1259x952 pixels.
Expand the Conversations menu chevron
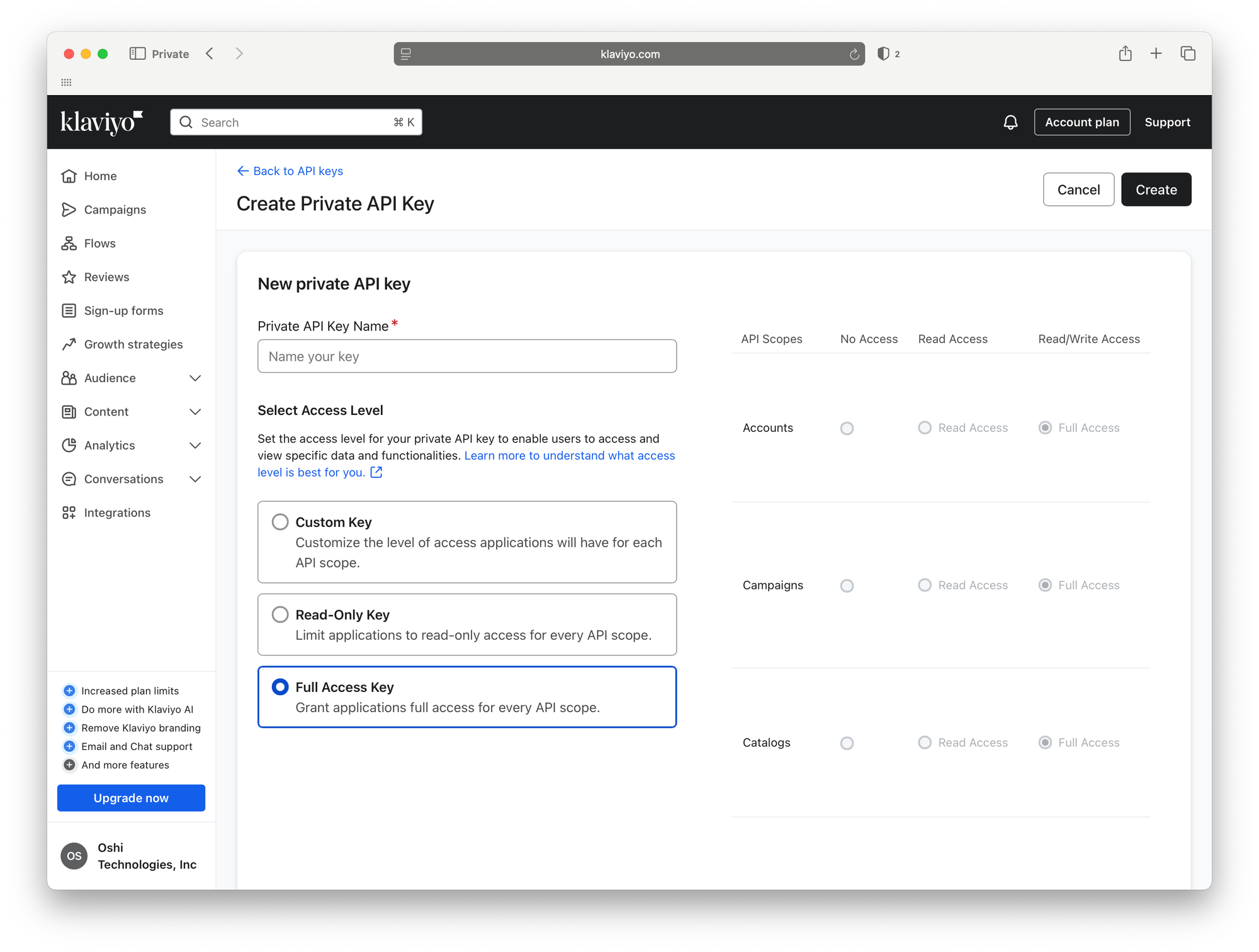195,479
